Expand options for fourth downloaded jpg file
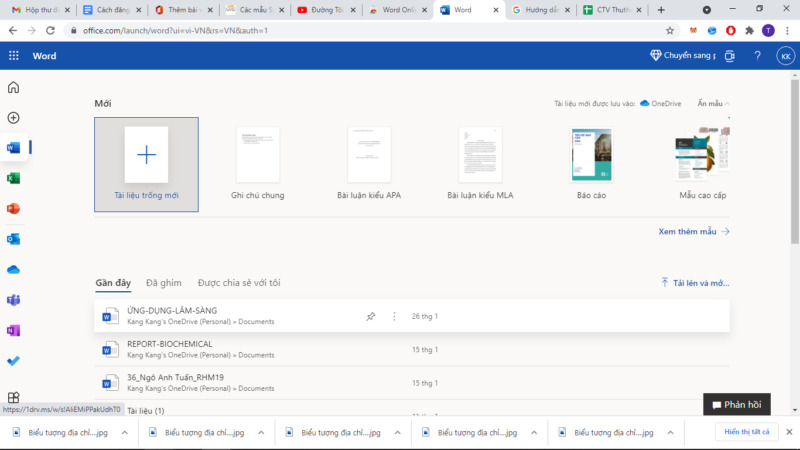 534,432
